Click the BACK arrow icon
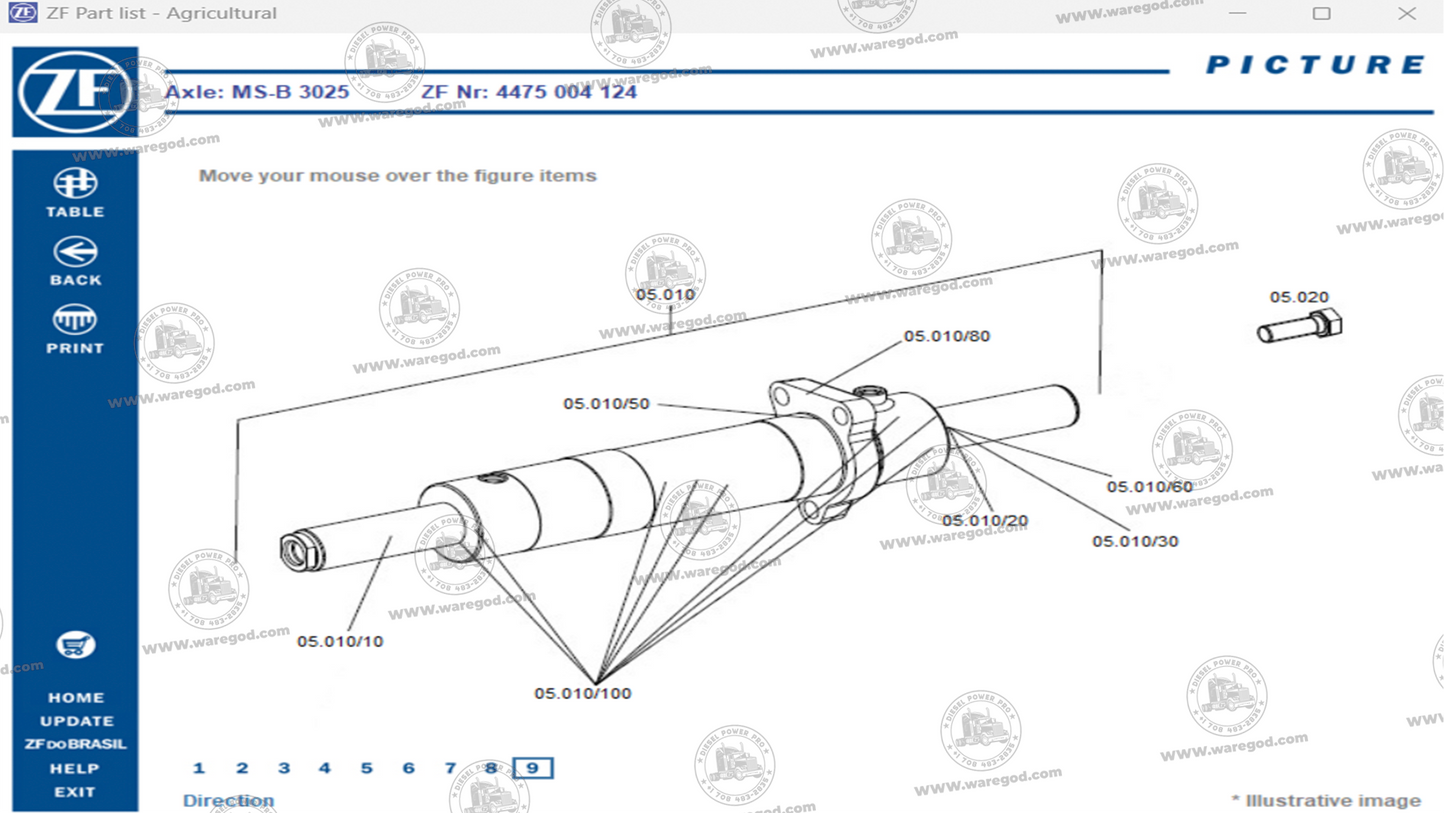The width and height of the screenshot is (1445, 813). tap(75, 252)
